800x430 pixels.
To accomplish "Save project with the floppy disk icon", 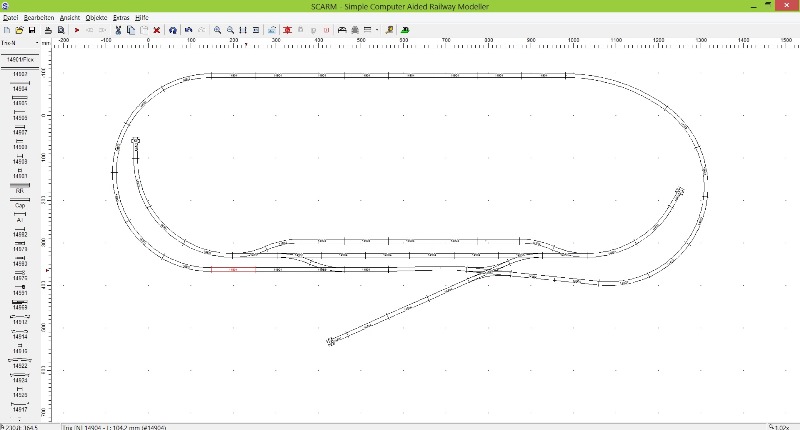I will [x=32, y=30].
